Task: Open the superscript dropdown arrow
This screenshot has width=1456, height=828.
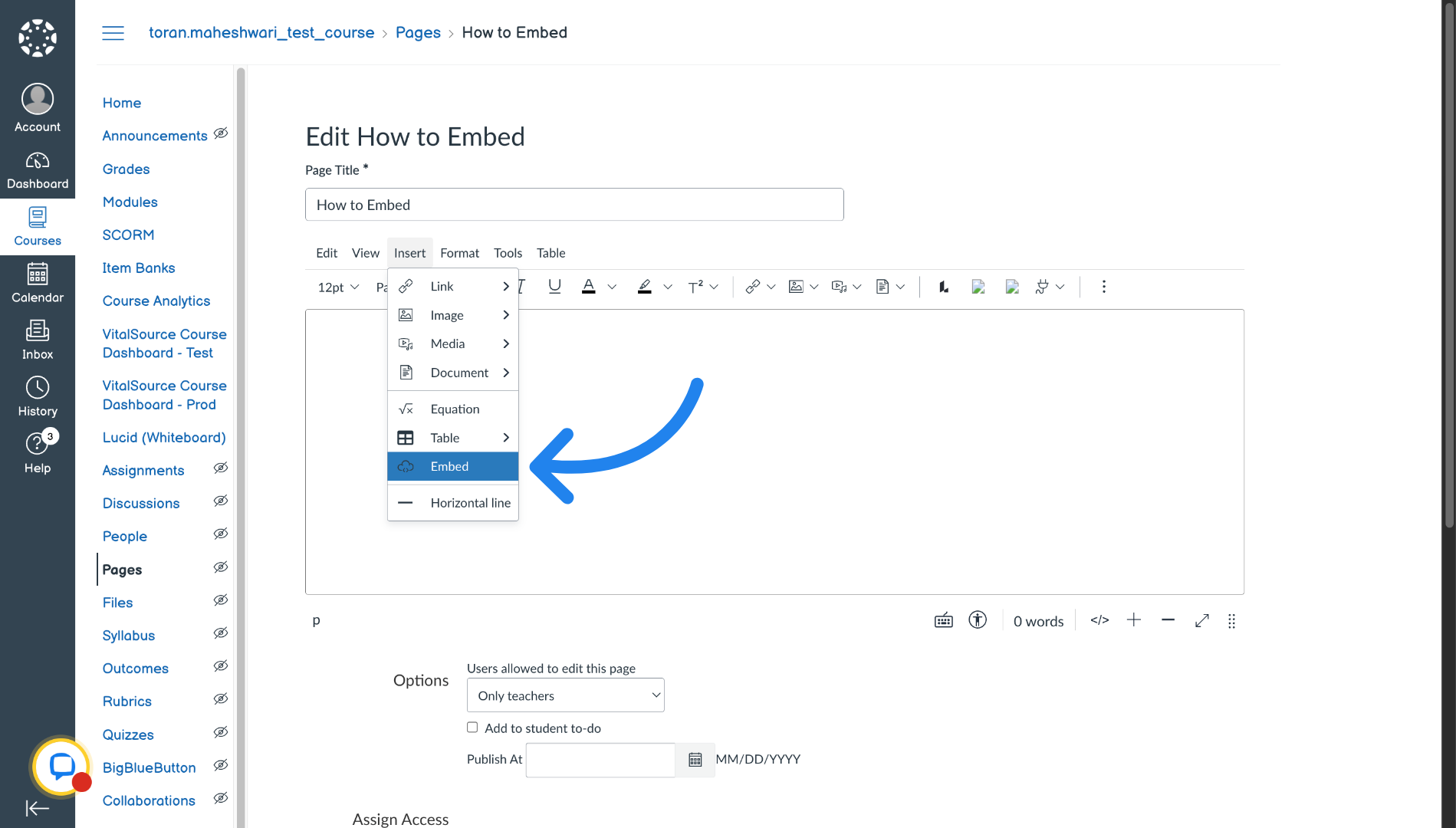Action: 714,287
